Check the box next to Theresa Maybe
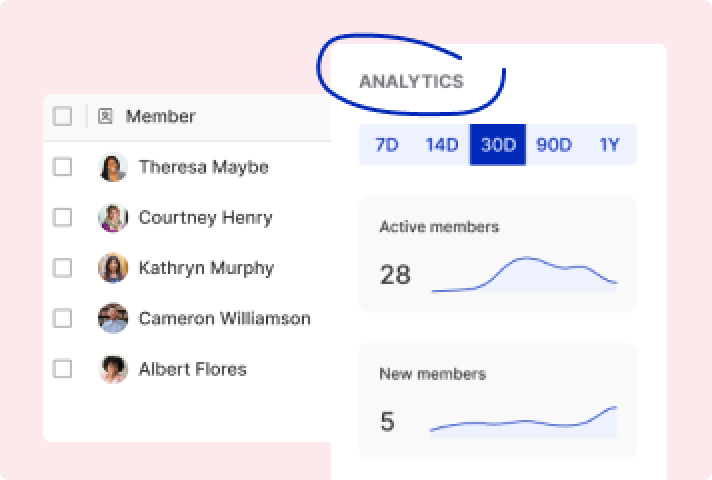 [62, 167]
